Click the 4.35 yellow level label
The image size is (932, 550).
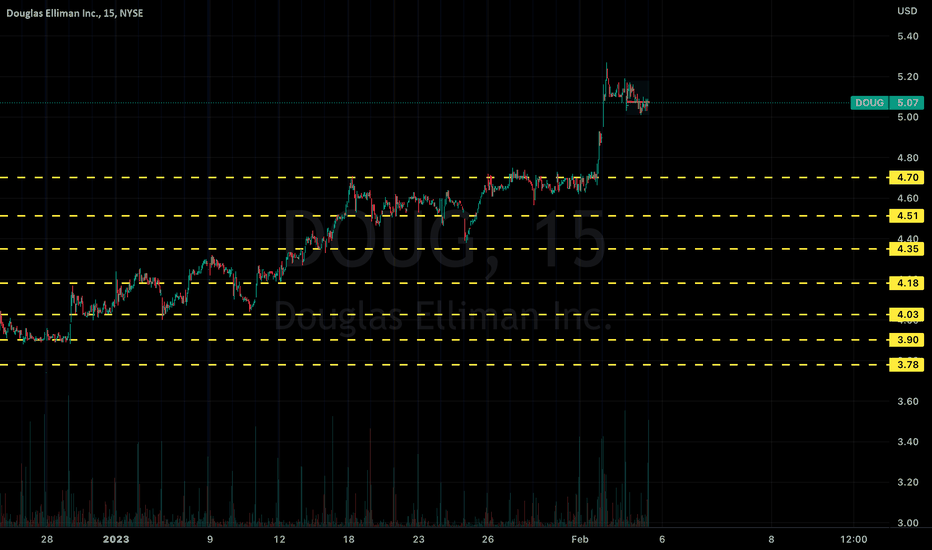(x=907, y=249)
